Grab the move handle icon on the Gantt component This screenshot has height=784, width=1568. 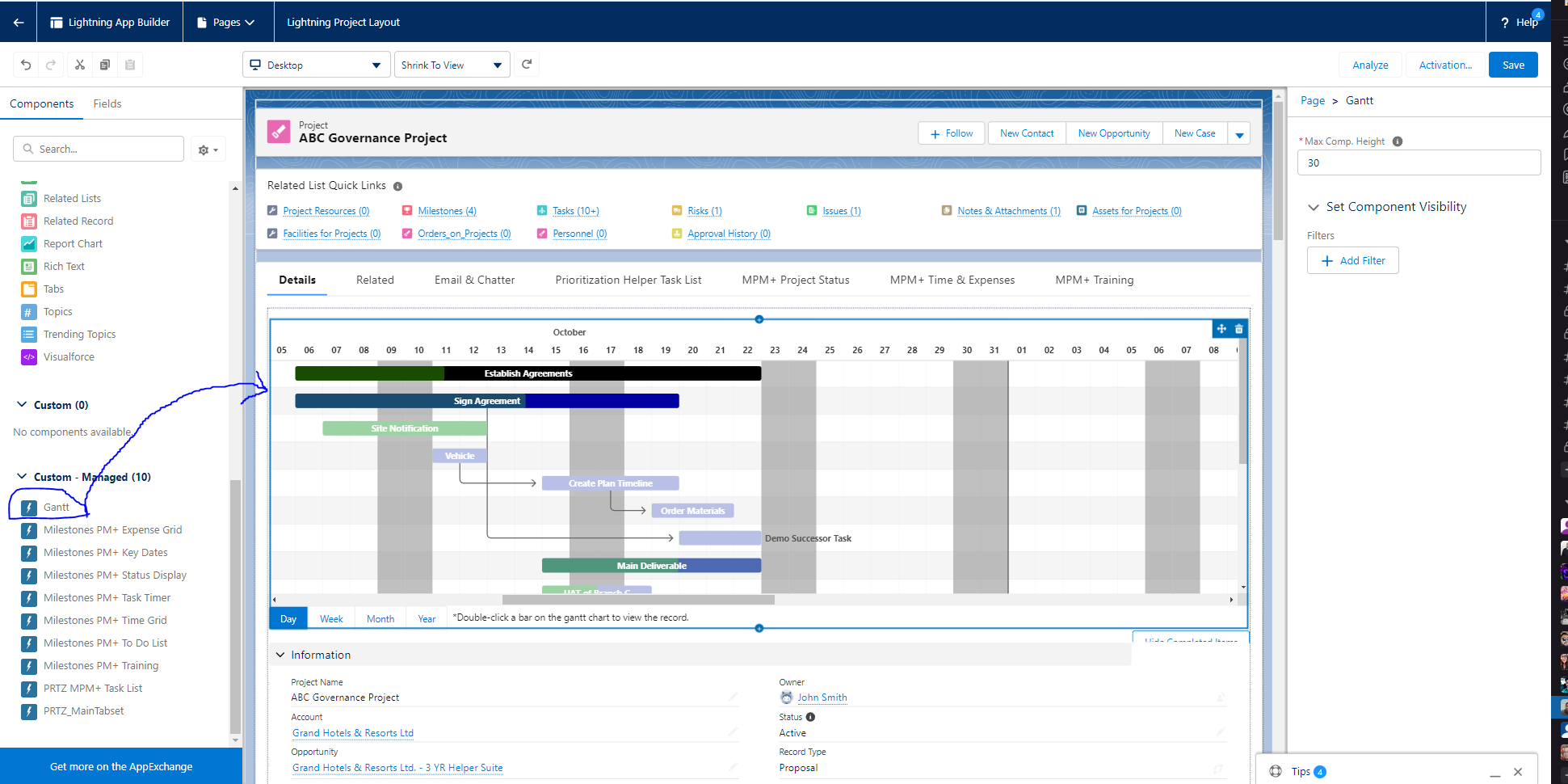(x=1221, y=328)
